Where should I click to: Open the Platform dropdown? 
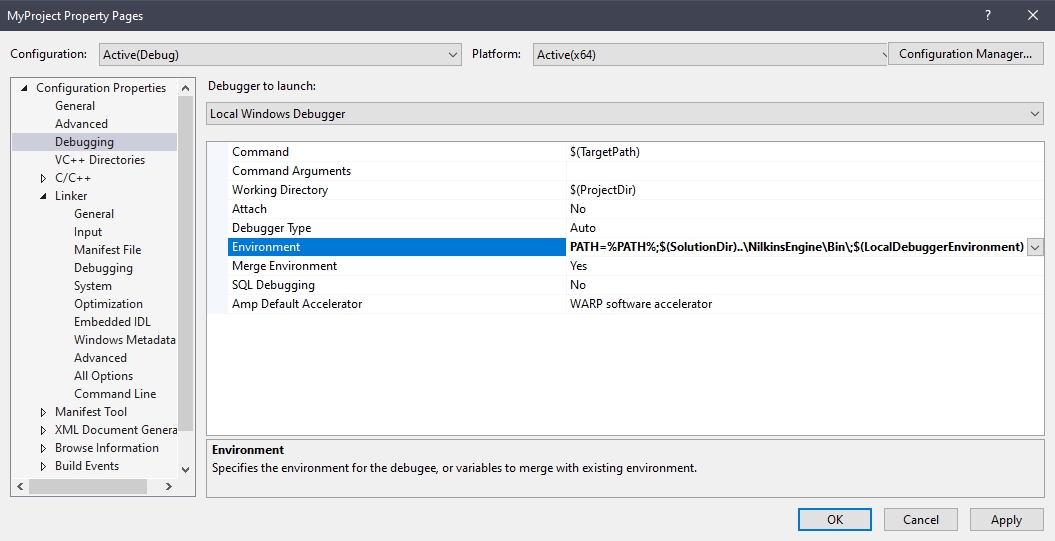coord(711,55)
